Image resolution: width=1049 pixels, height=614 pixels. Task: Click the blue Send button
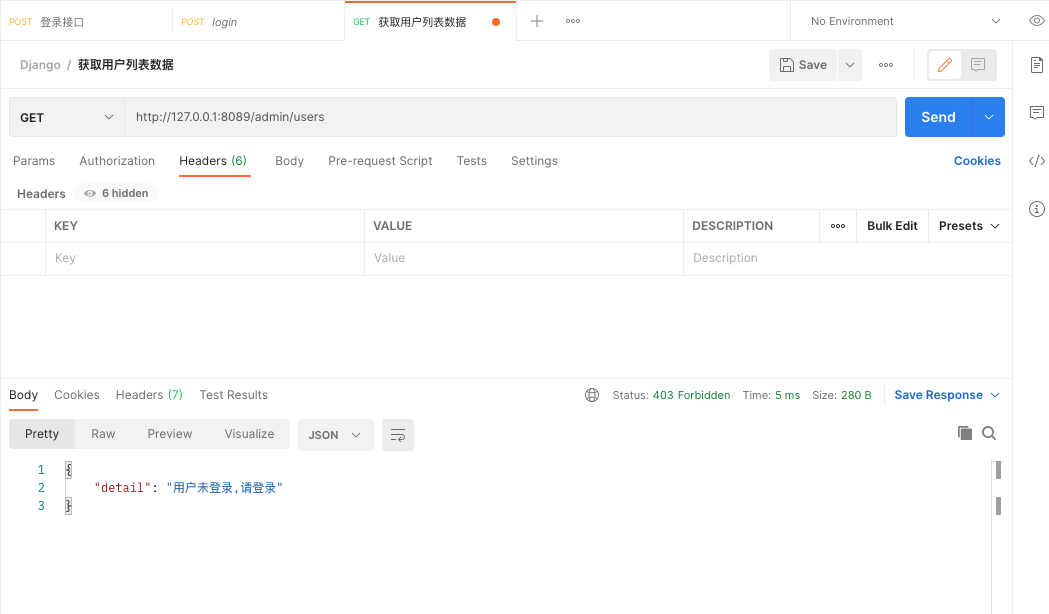(x=939, y=117)
